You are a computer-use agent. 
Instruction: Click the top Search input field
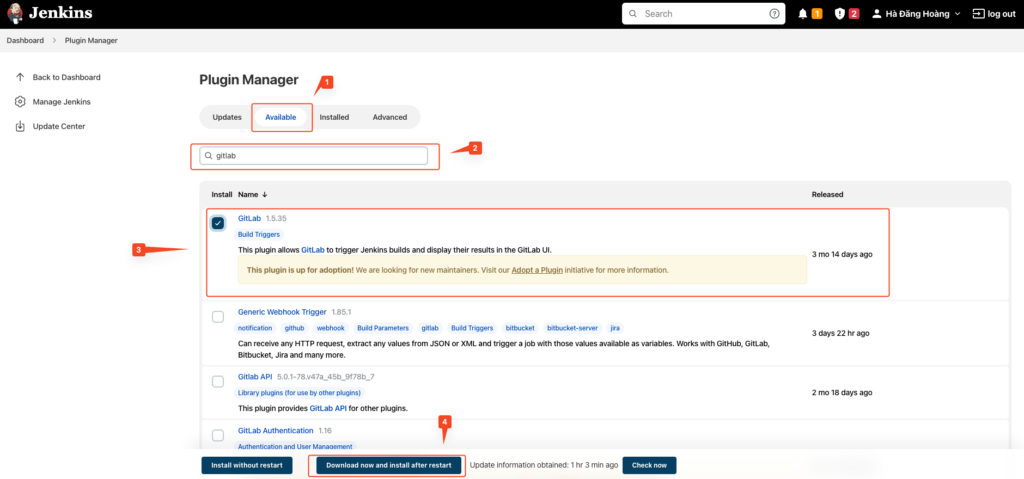[704, 14]
